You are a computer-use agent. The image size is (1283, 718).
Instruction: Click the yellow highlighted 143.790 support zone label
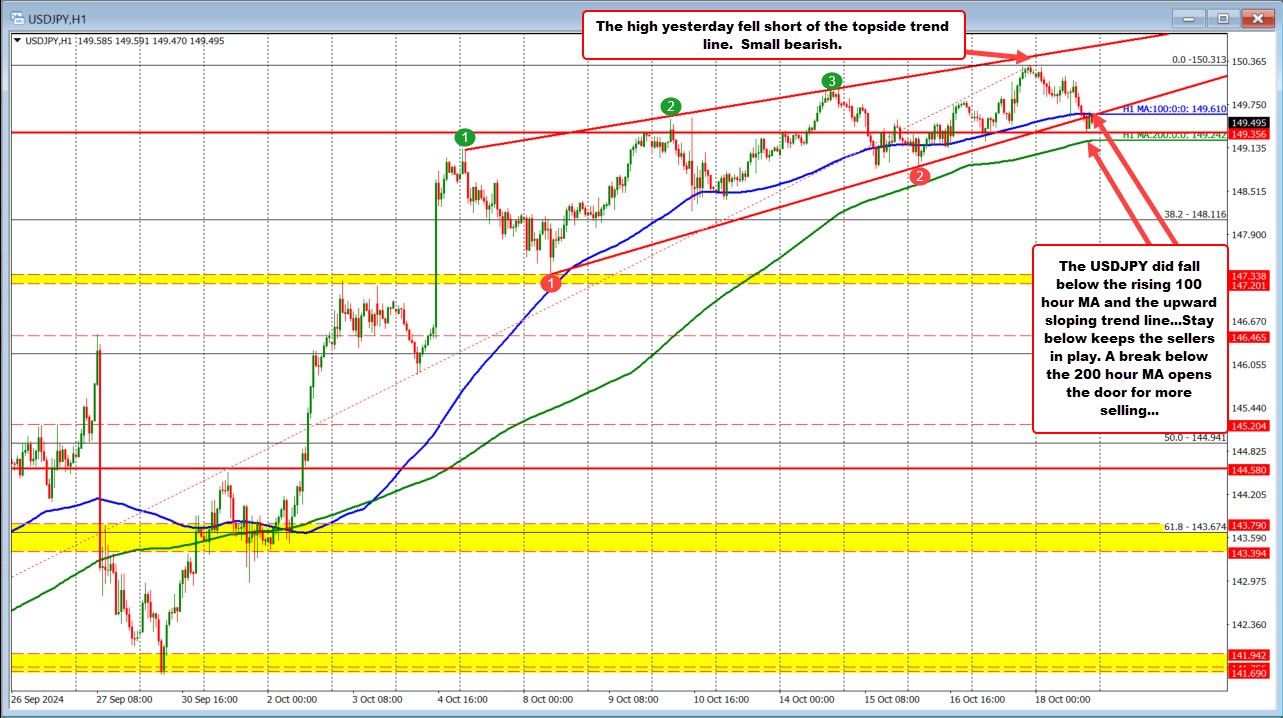pyautogui.click(x=1247, y=524)
